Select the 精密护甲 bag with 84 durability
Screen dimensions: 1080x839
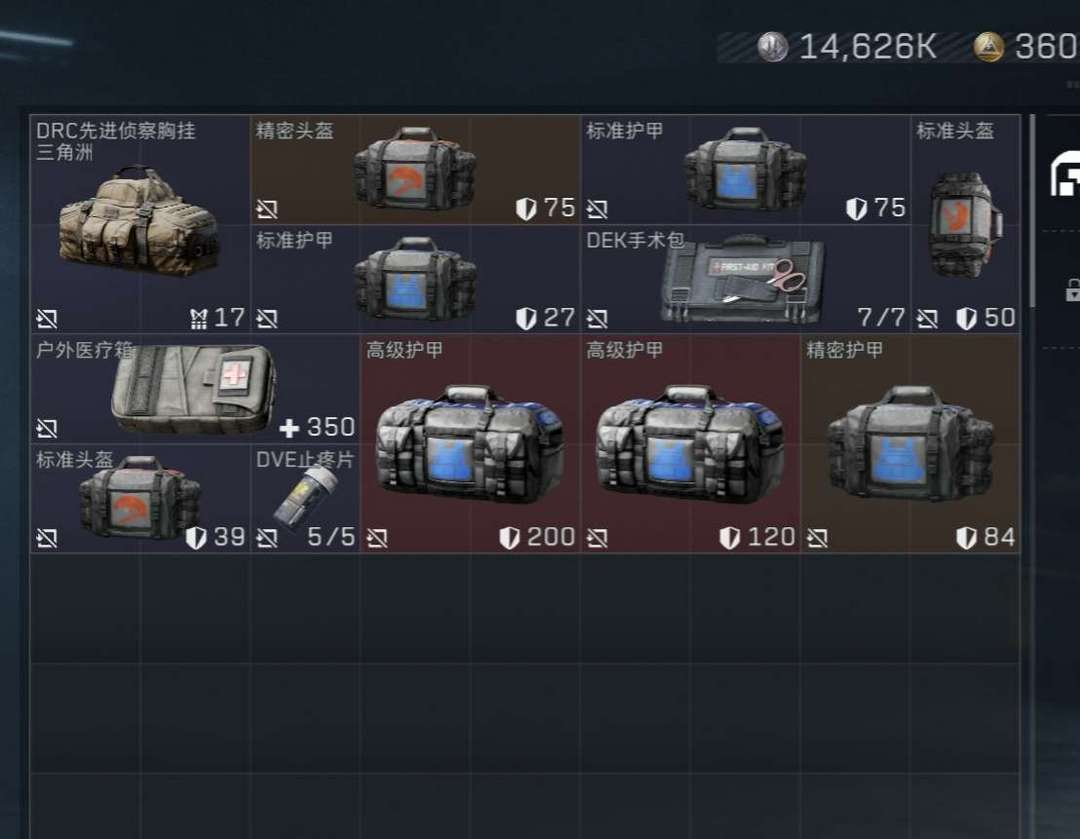(911, 444)
